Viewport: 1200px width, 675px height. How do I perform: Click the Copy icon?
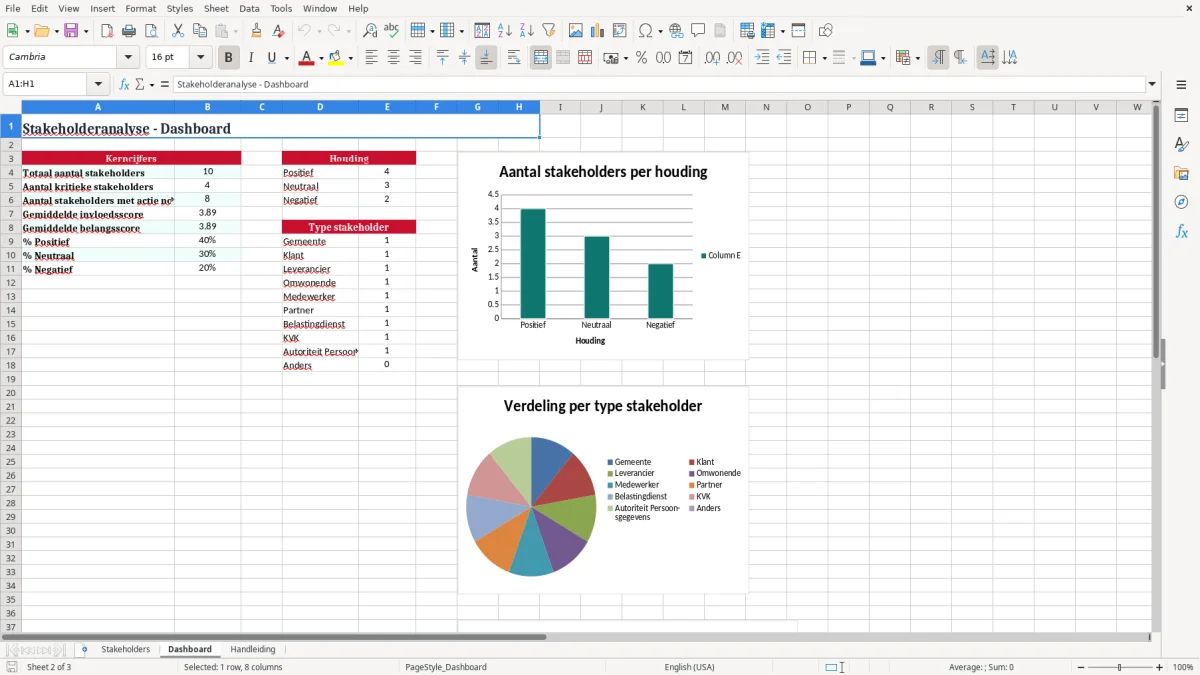pyautogui.click(x=200, y=31)
